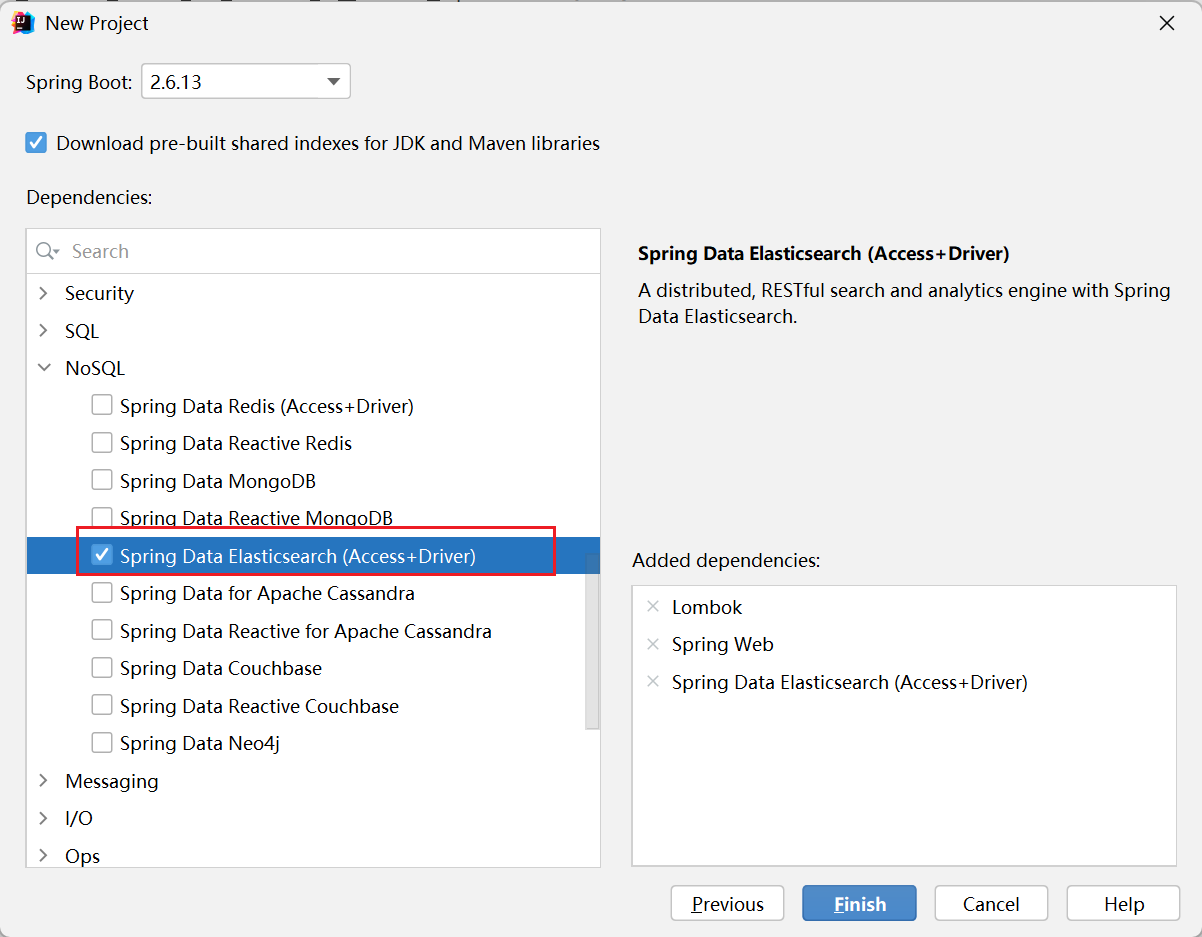
Task: Collapse the NoSQL category
Action: point(44,369)
